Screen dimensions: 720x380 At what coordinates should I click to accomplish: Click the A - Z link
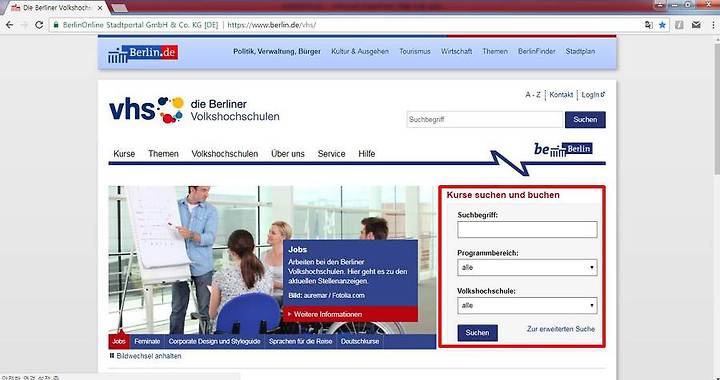[533, 95]
